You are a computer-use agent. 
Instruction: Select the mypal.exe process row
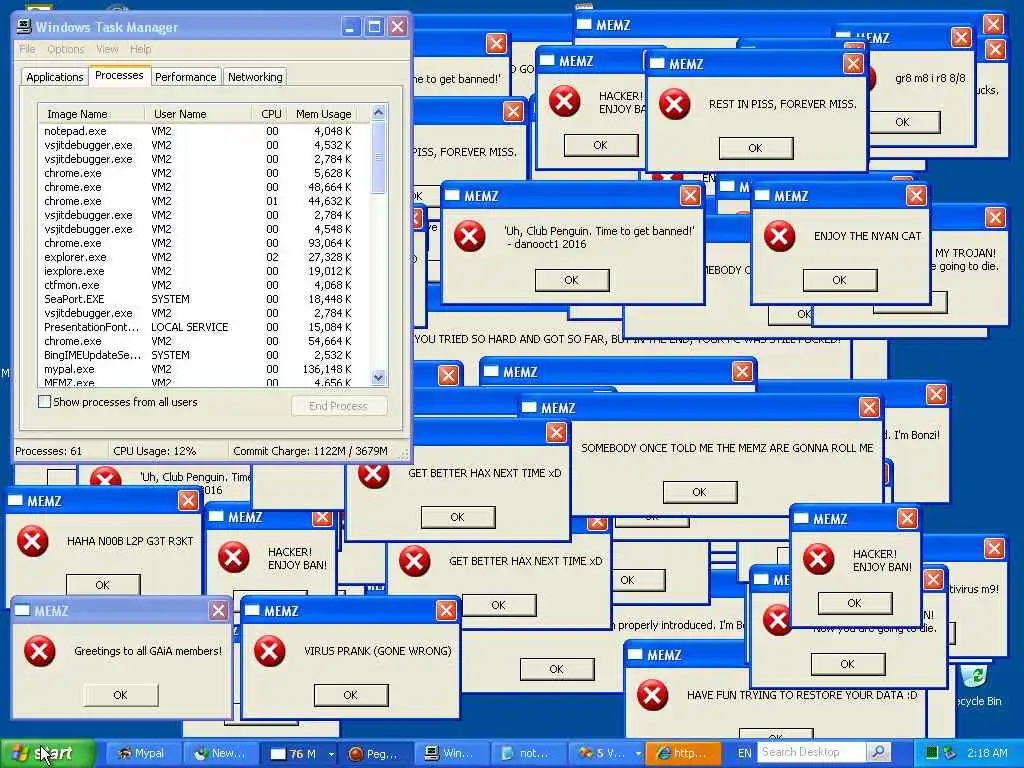[204, 369]
